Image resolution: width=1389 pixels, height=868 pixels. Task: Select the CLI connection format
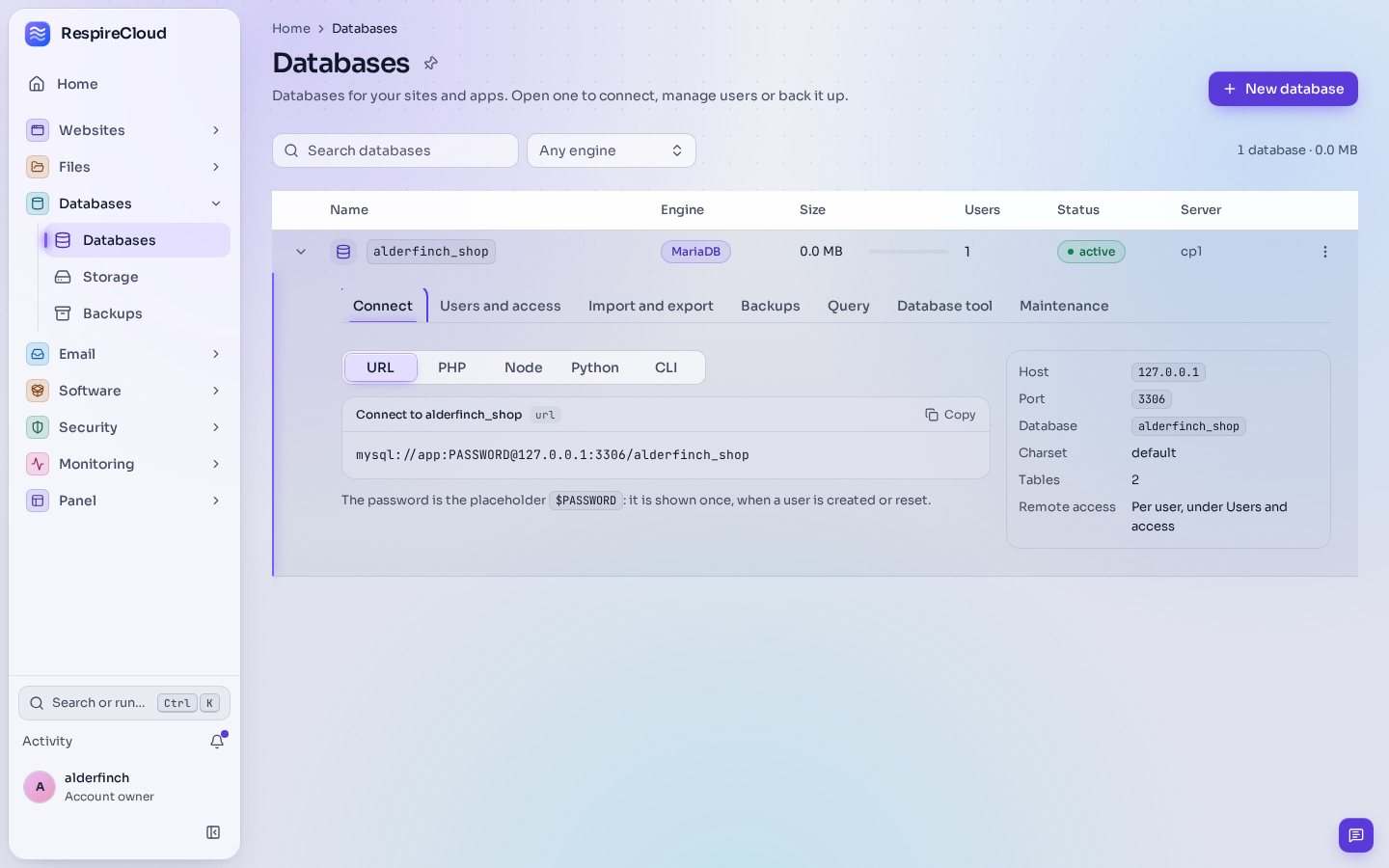pyautogui.click(x=667, y=367)
